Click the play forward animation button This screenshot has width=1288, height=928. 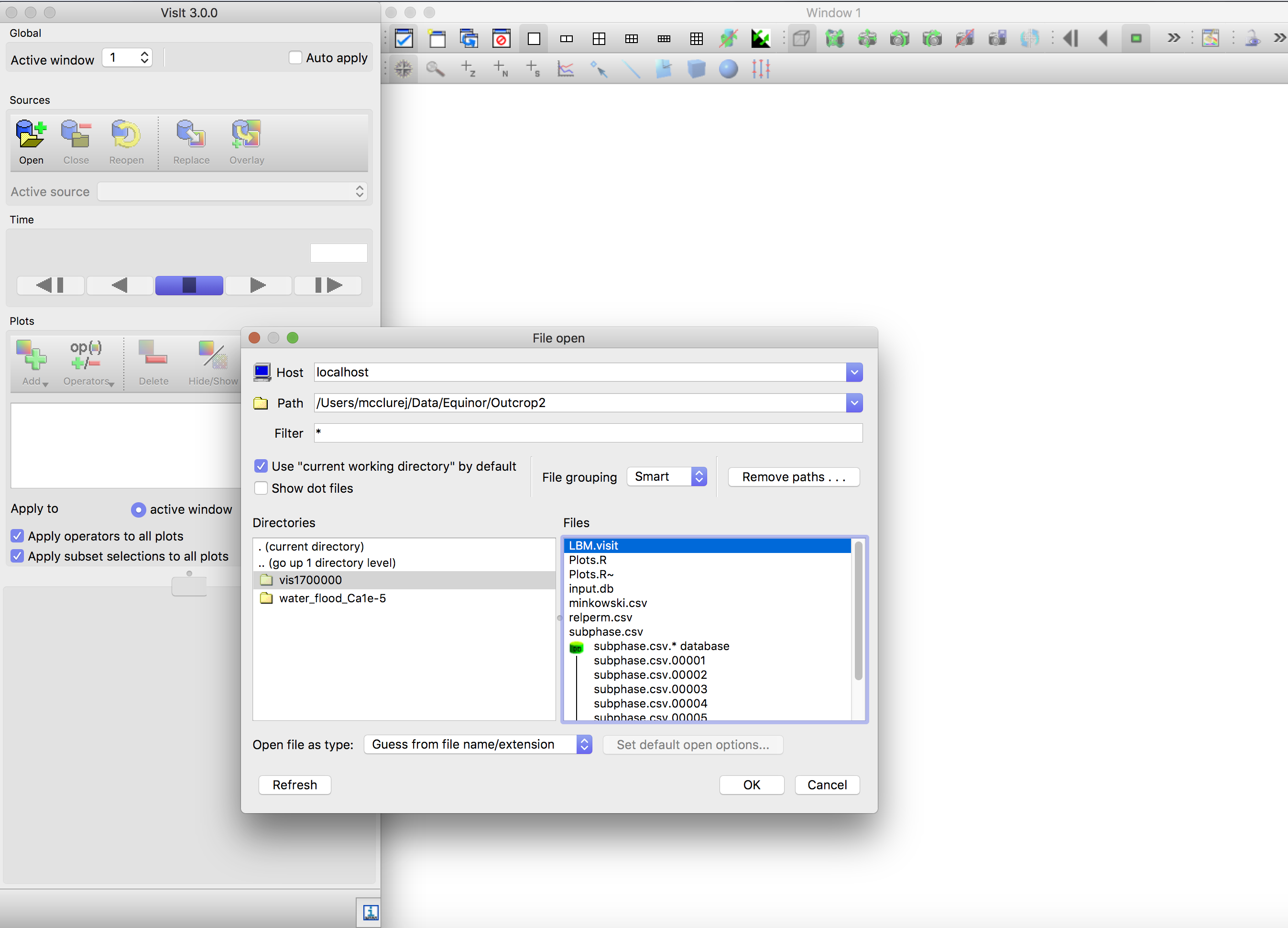[x=258, y=285]
